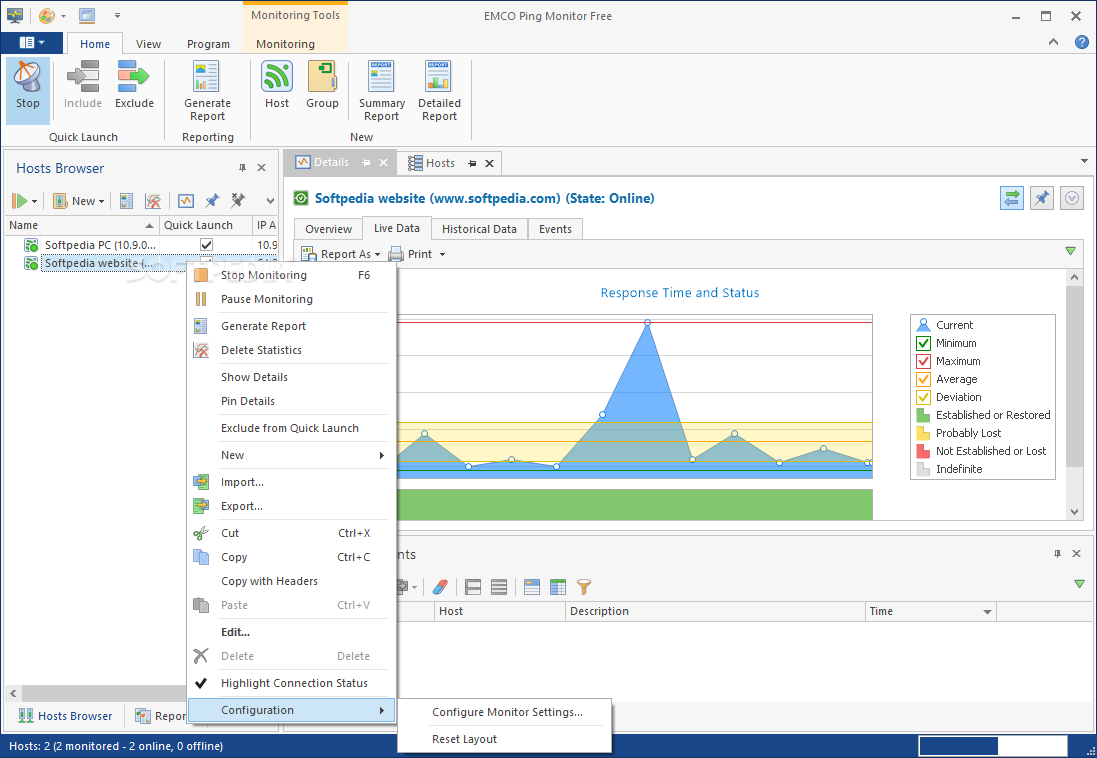Expand the New submenu in context menu
Image resolution: width=1097 pixels, height=758 pixels.
point(291,455)
